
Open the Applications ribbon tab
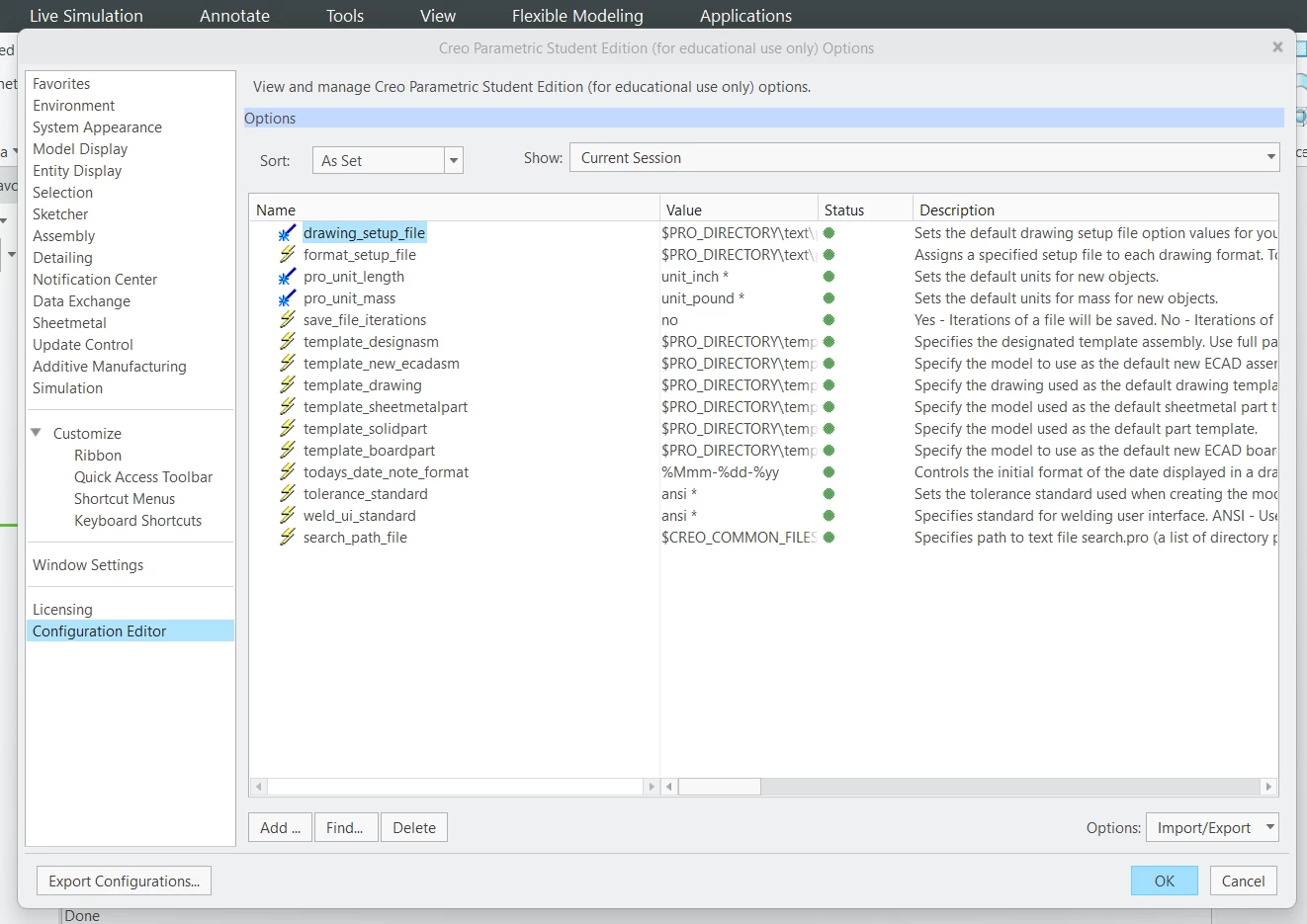pos(745,16)
